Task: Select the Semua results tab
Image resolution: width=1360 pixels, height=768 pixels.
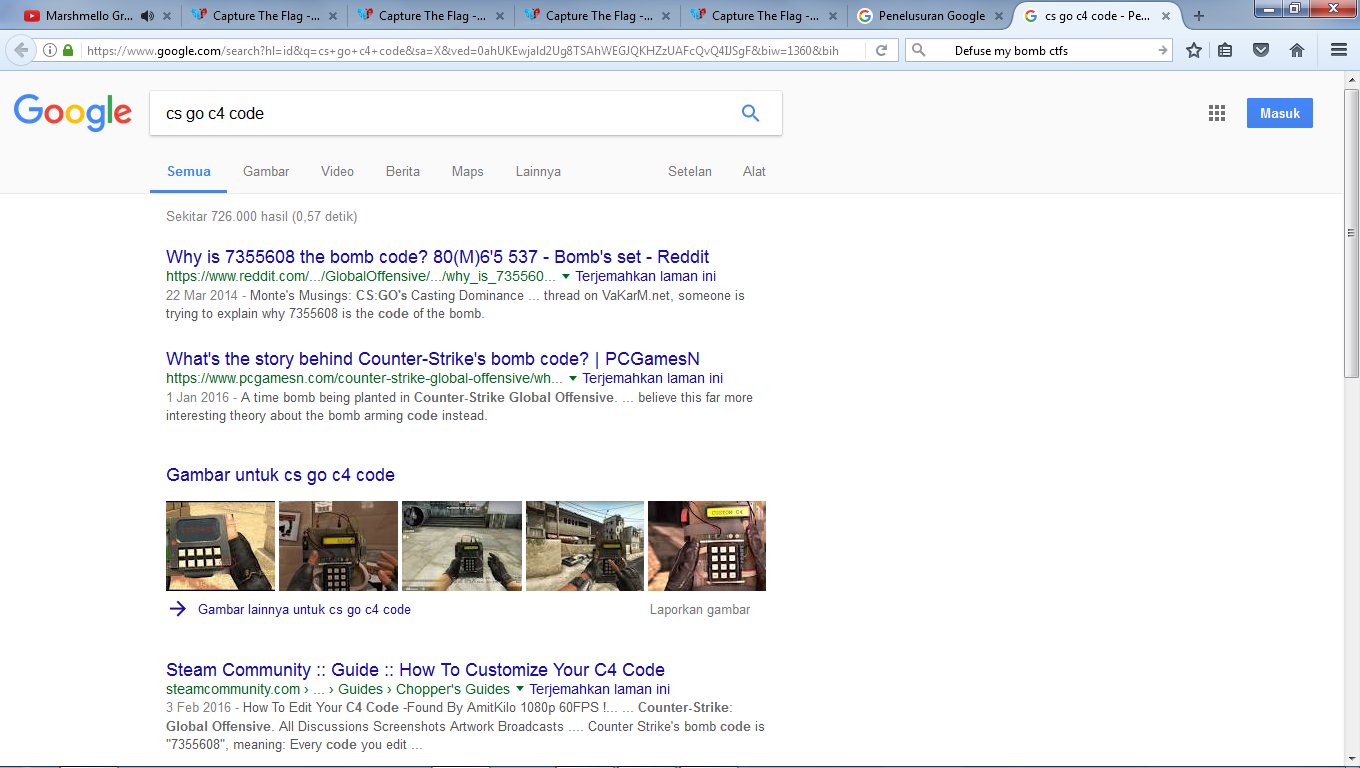Action: [x=189, y=171]
